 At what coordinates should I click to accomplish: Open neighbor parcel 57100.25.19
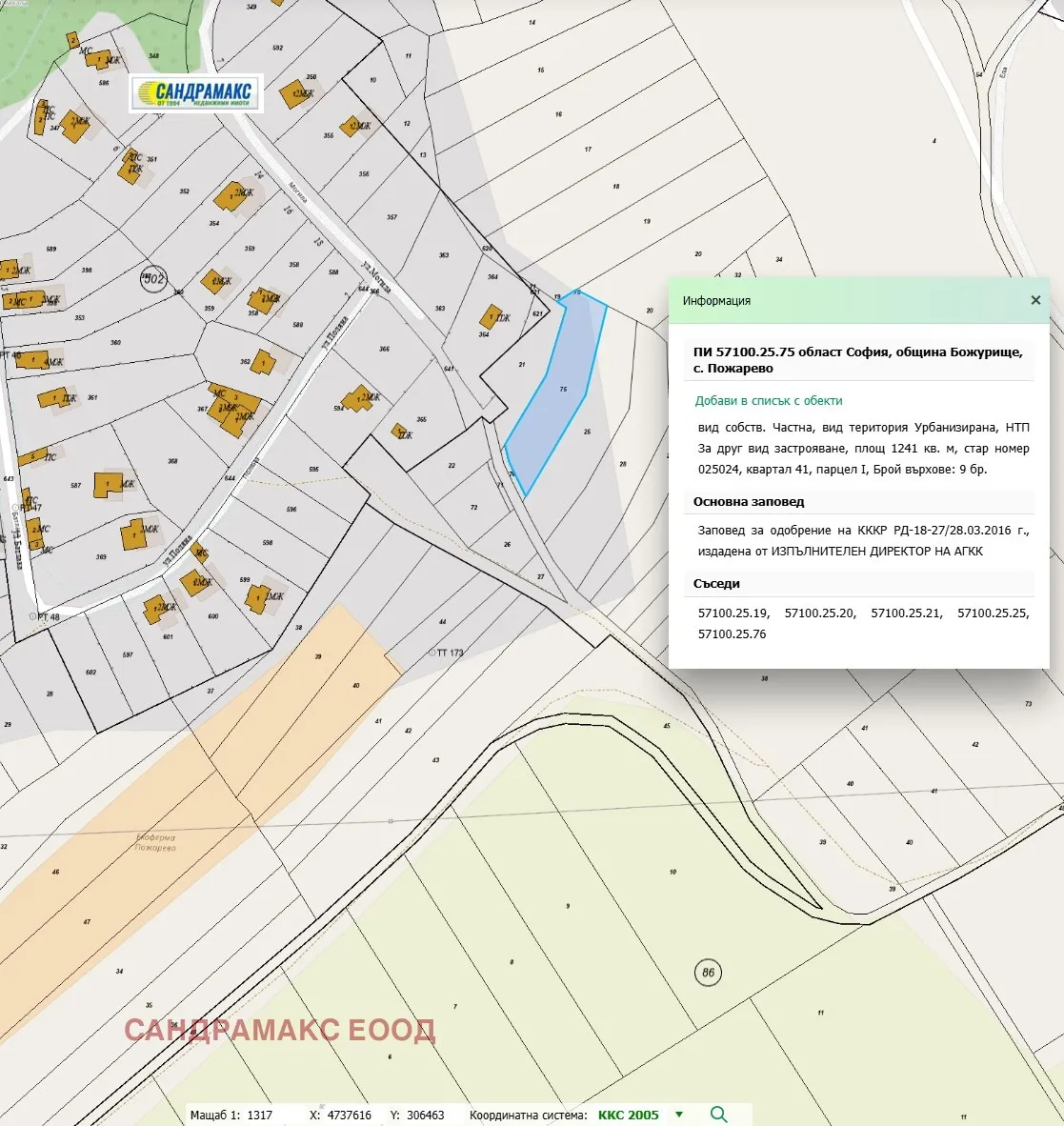[x=733, y=613]
